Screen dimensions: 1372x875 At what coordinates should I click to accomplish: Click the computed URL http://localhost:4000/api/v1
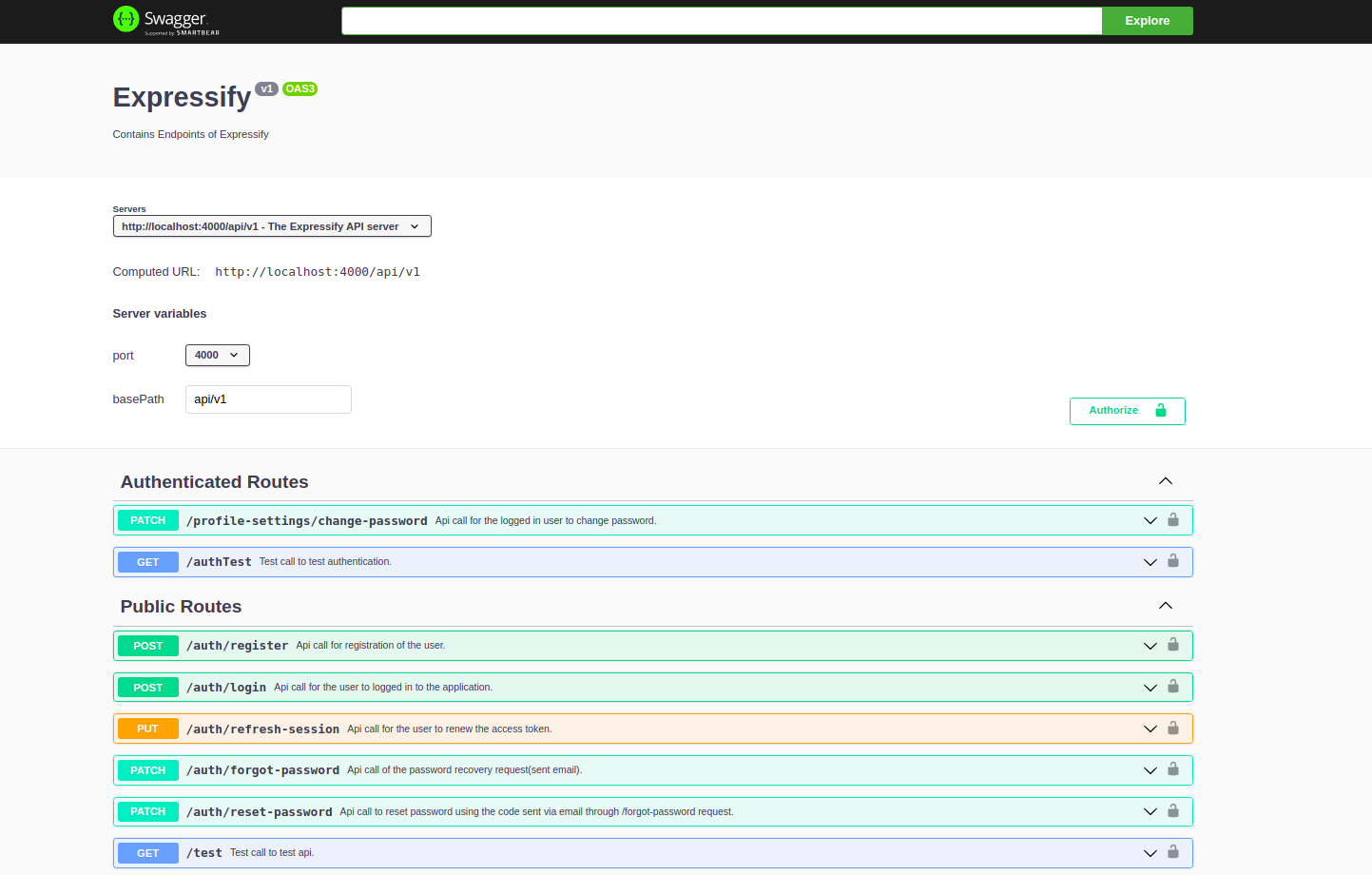tap(318, 272)
